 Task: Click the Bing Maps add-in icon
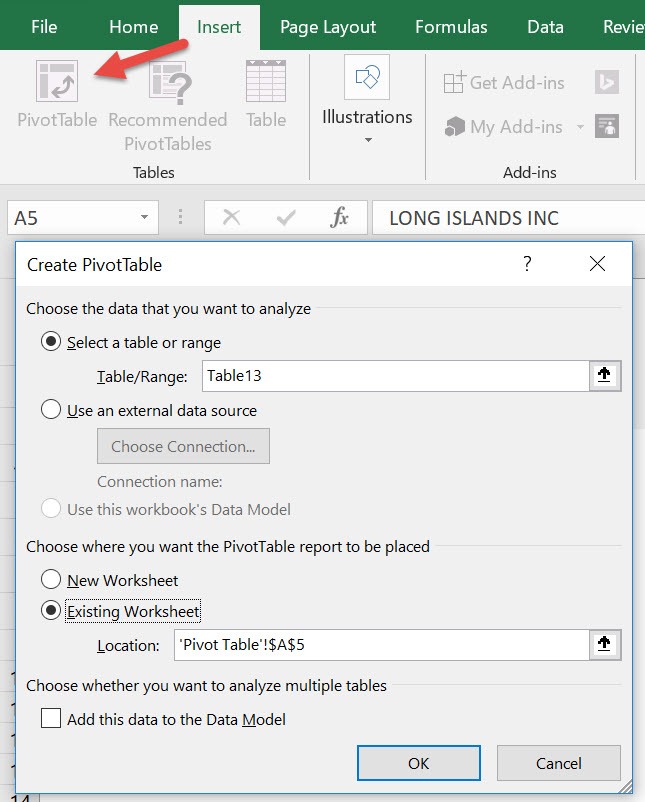pos(607,82)
